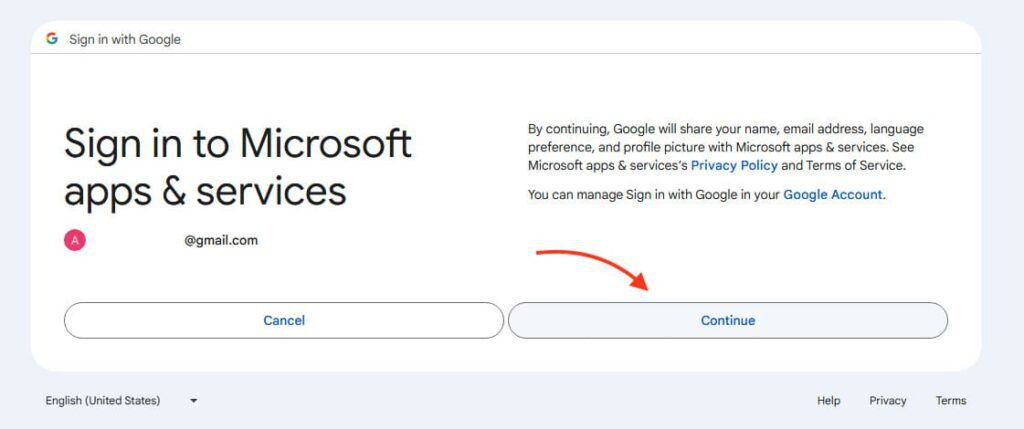Open the Google Account link
Image resolution: width=1024 pixels, height=429 pixels.
[832, 195]
